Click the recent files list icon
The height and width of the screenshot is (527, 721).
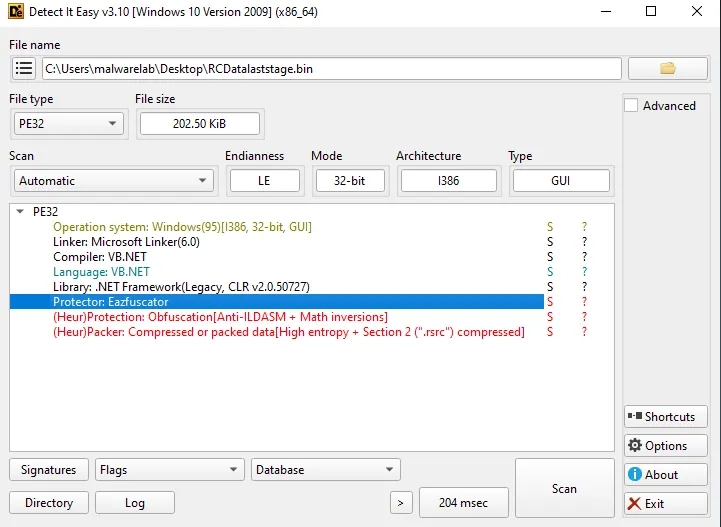pos(24,69)
